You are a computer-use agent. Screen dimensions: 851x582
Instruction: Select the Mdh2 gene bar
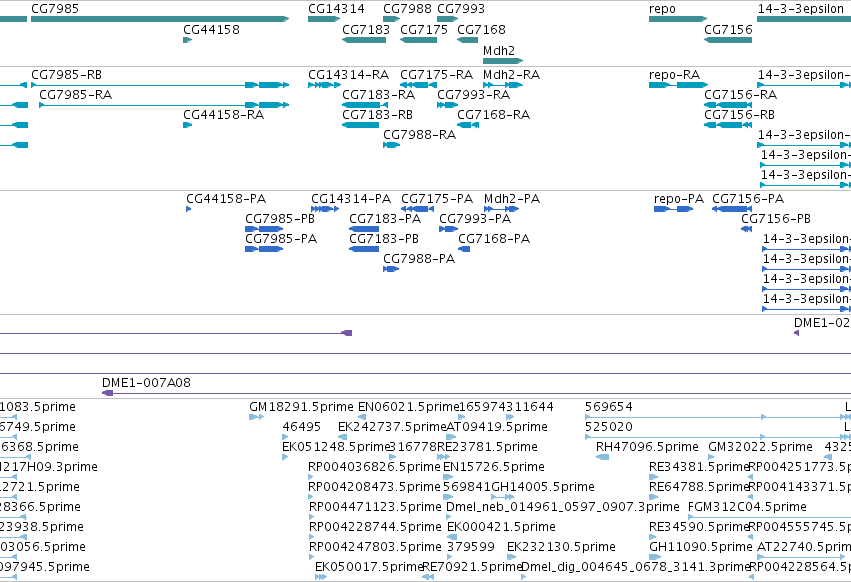coord(503,61)
